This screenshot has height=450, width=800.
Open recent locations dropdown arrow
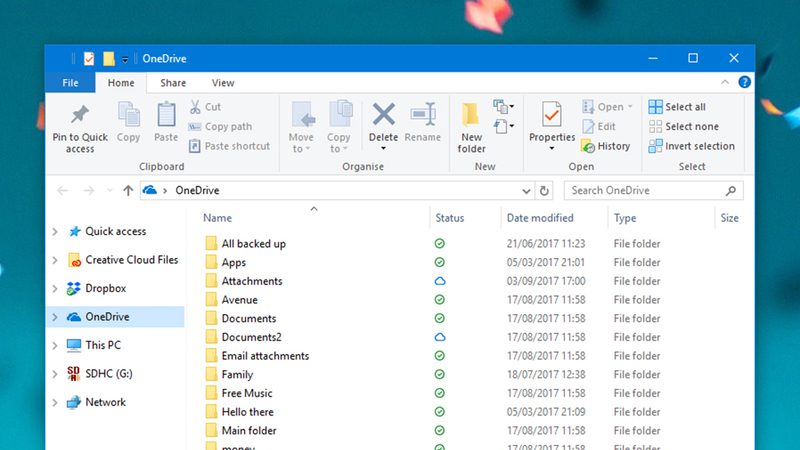[110, 191]
